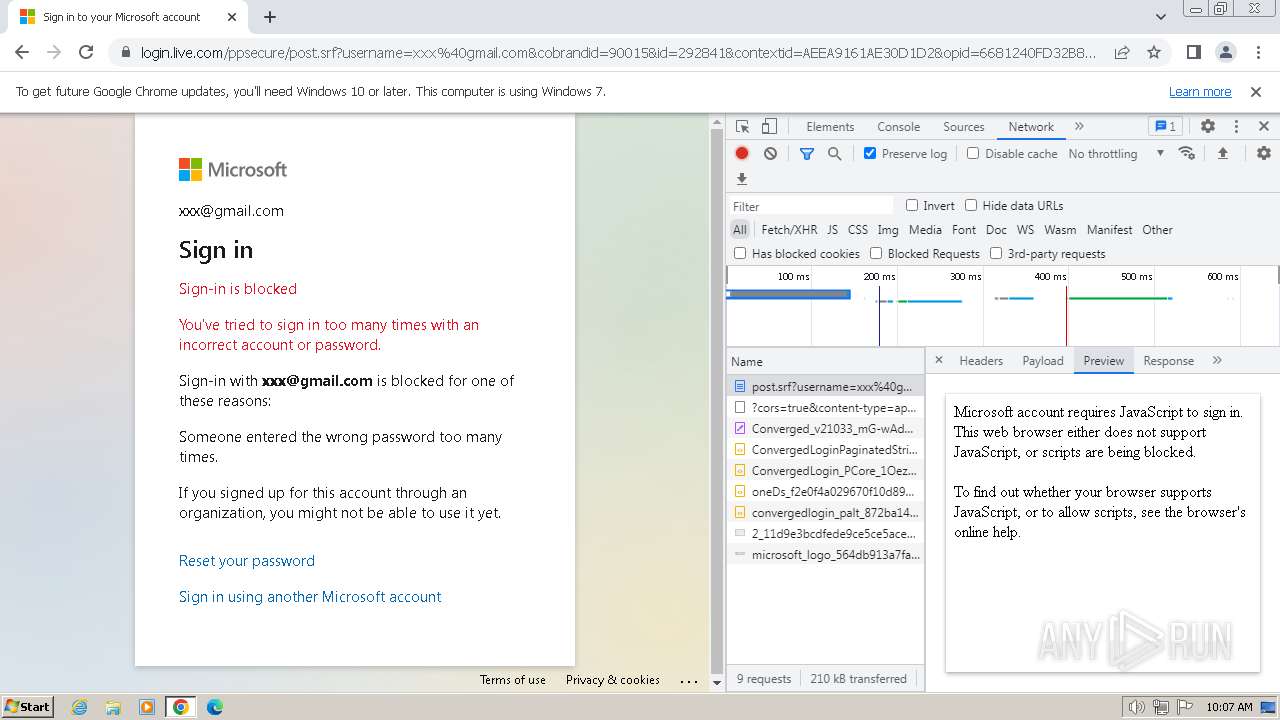Enable Disable cache checkbox
Image resolution: width=1280 pixels, height=720 pixels.
pos(973,153)
